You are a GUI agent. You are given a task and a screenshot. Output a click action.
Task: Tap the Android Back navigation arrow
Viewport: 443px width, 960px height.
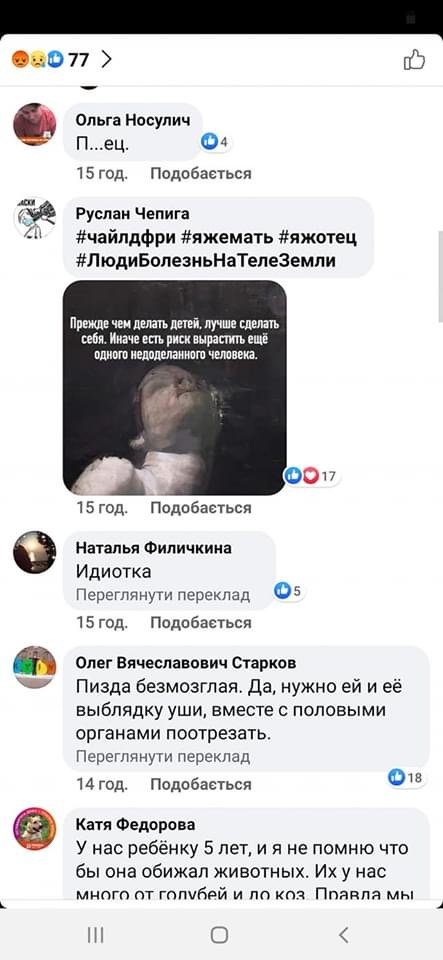(x=344, y=934)
